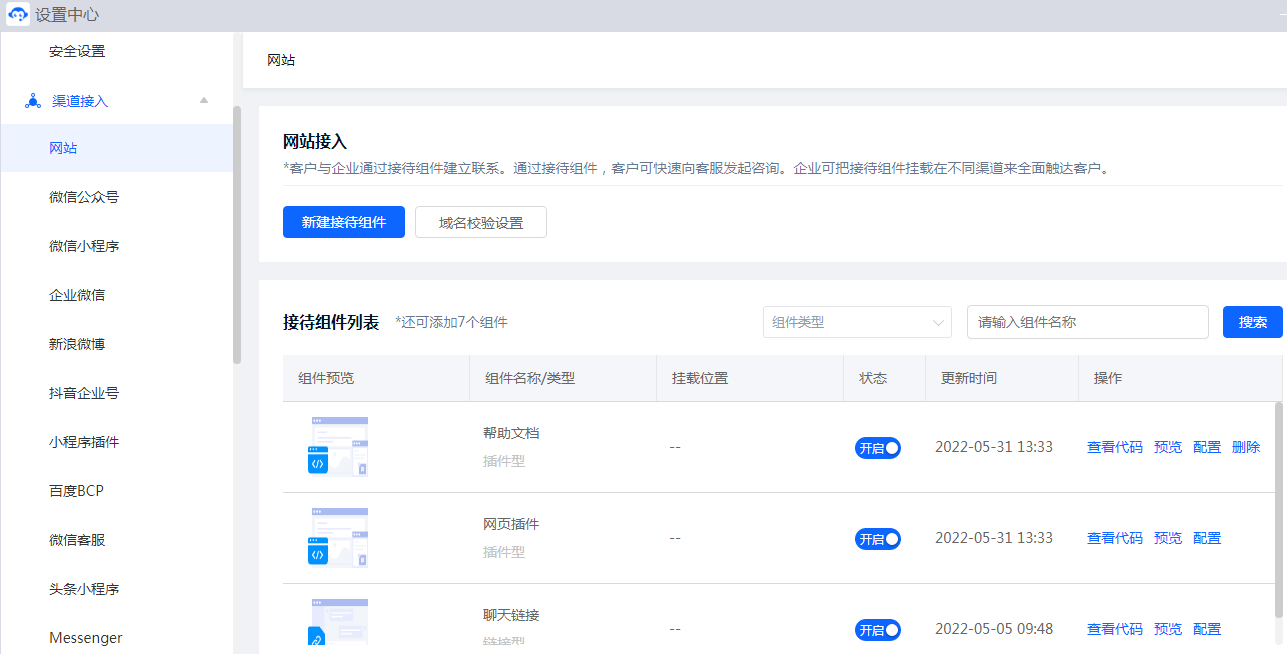
Task: Disable the 网页插件 开启 switch
Action: (x=877, y=539)
